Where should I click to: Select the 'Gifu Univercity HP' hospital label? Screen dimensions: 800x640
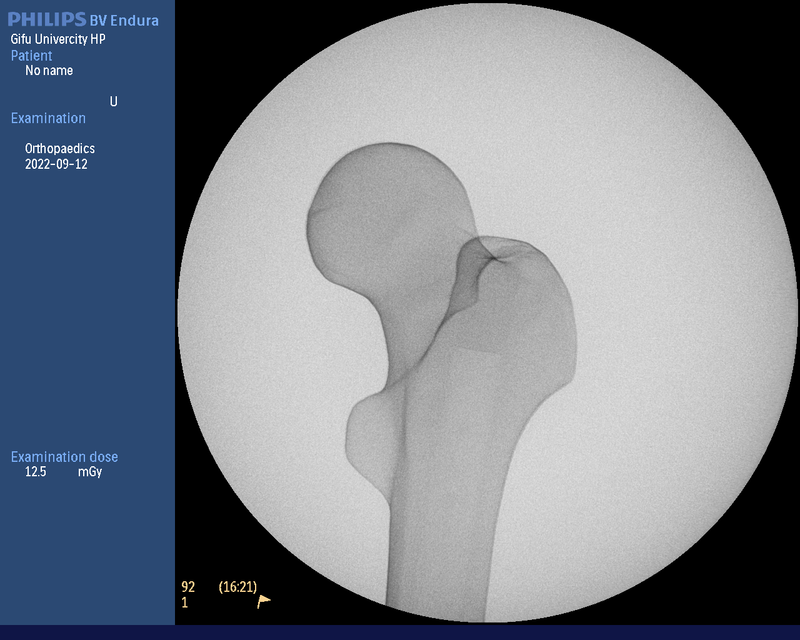pyautogui.click(x=58, y=39)
